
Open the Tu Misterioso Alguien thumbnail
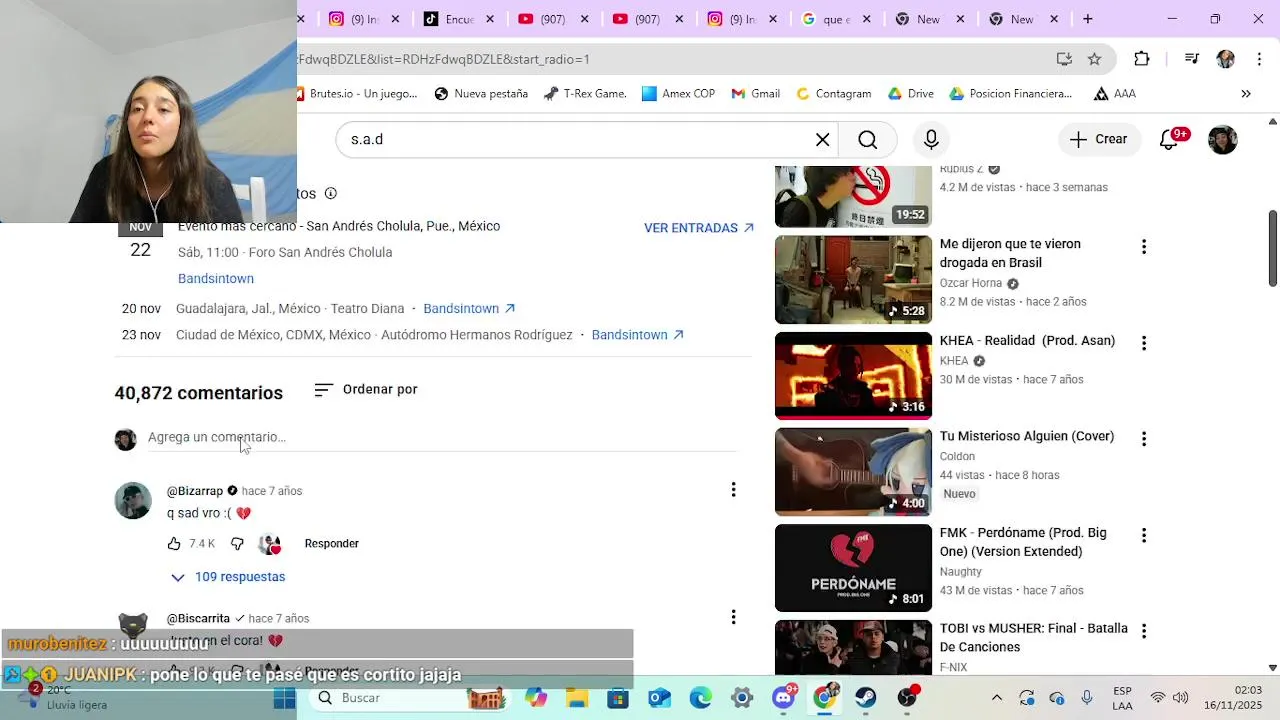853,472
